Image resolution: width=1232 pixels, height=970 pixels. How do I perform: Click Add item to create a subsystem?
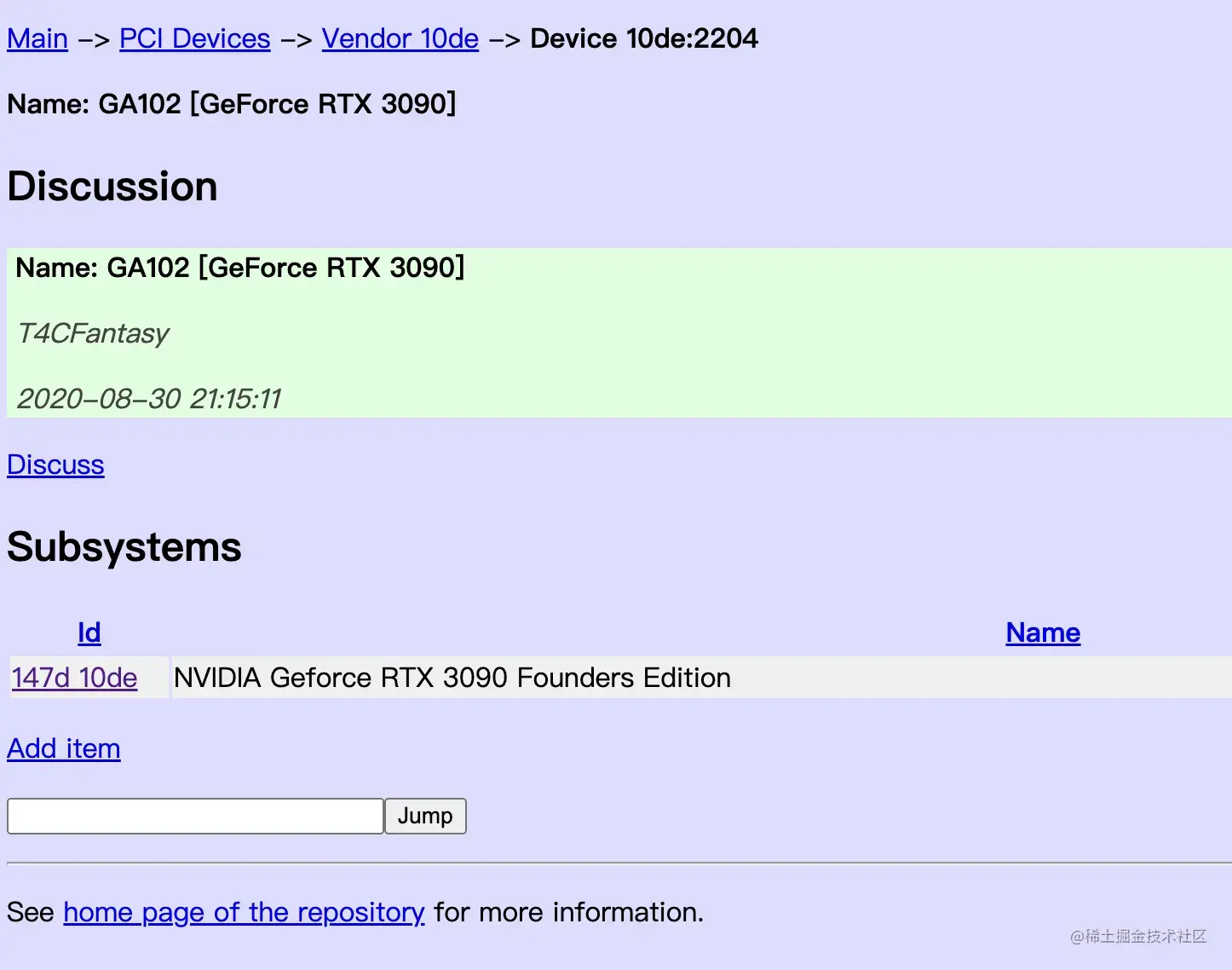click(63, 749)
